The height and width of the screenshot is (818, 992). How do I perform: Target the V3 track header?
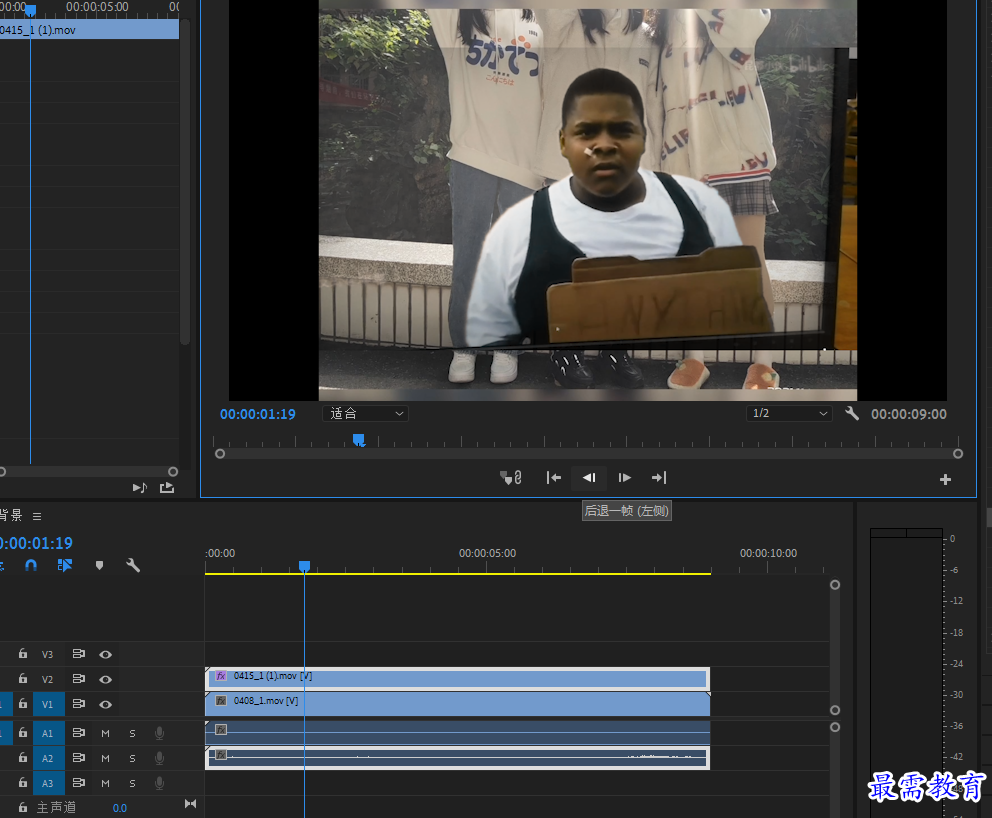coord(48,654)
